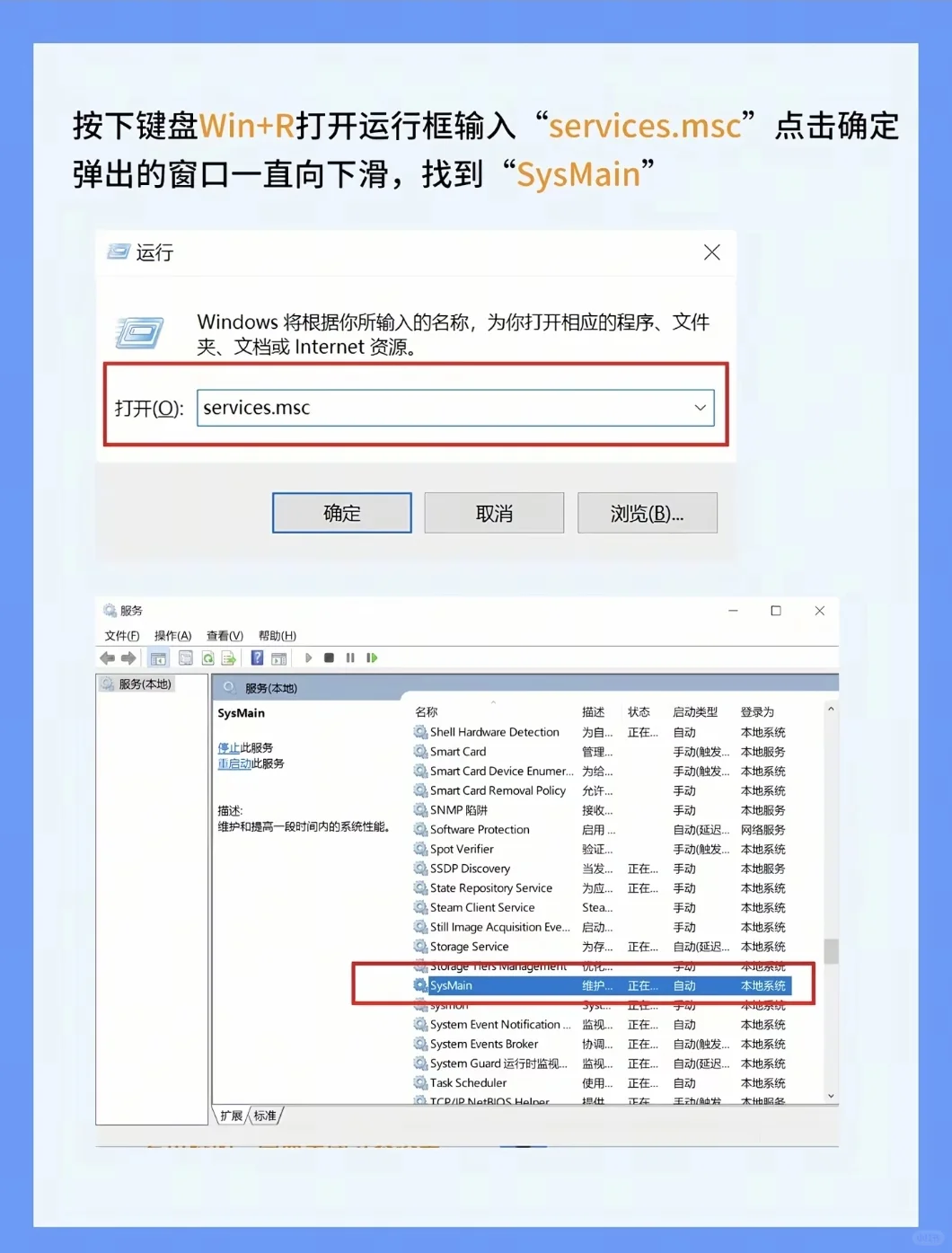Click the Back navigation arrow

pos(107,657)
